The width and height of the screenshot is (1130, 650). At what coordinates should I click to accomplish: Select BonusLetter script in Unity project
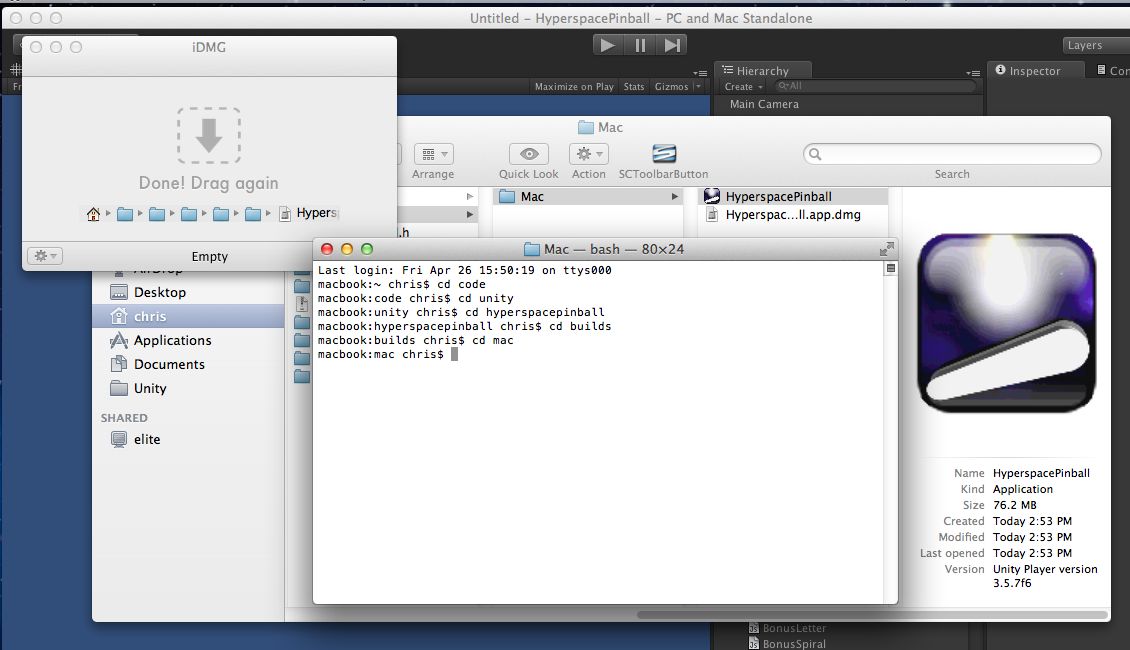tap(787, 628)
